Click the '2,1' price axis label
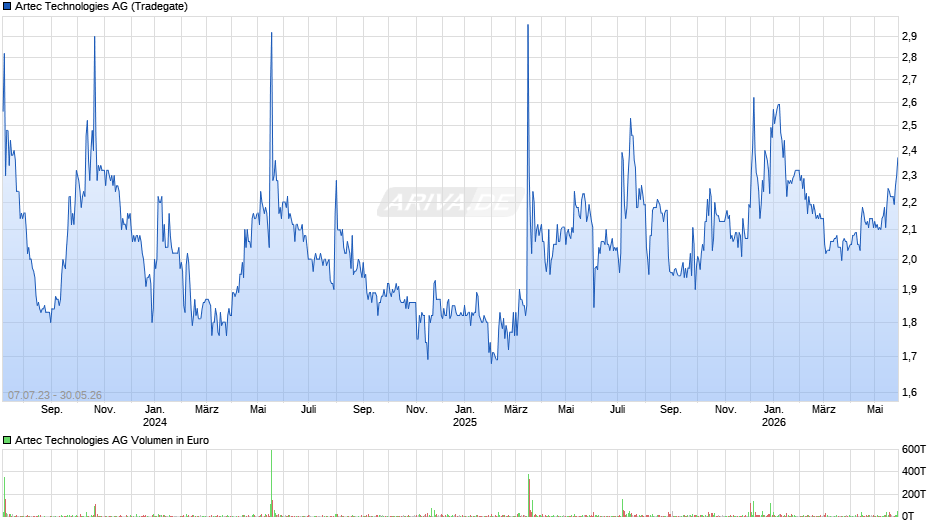Image resolution: width=940 pixels, height=526 pixels. [909, 230]
